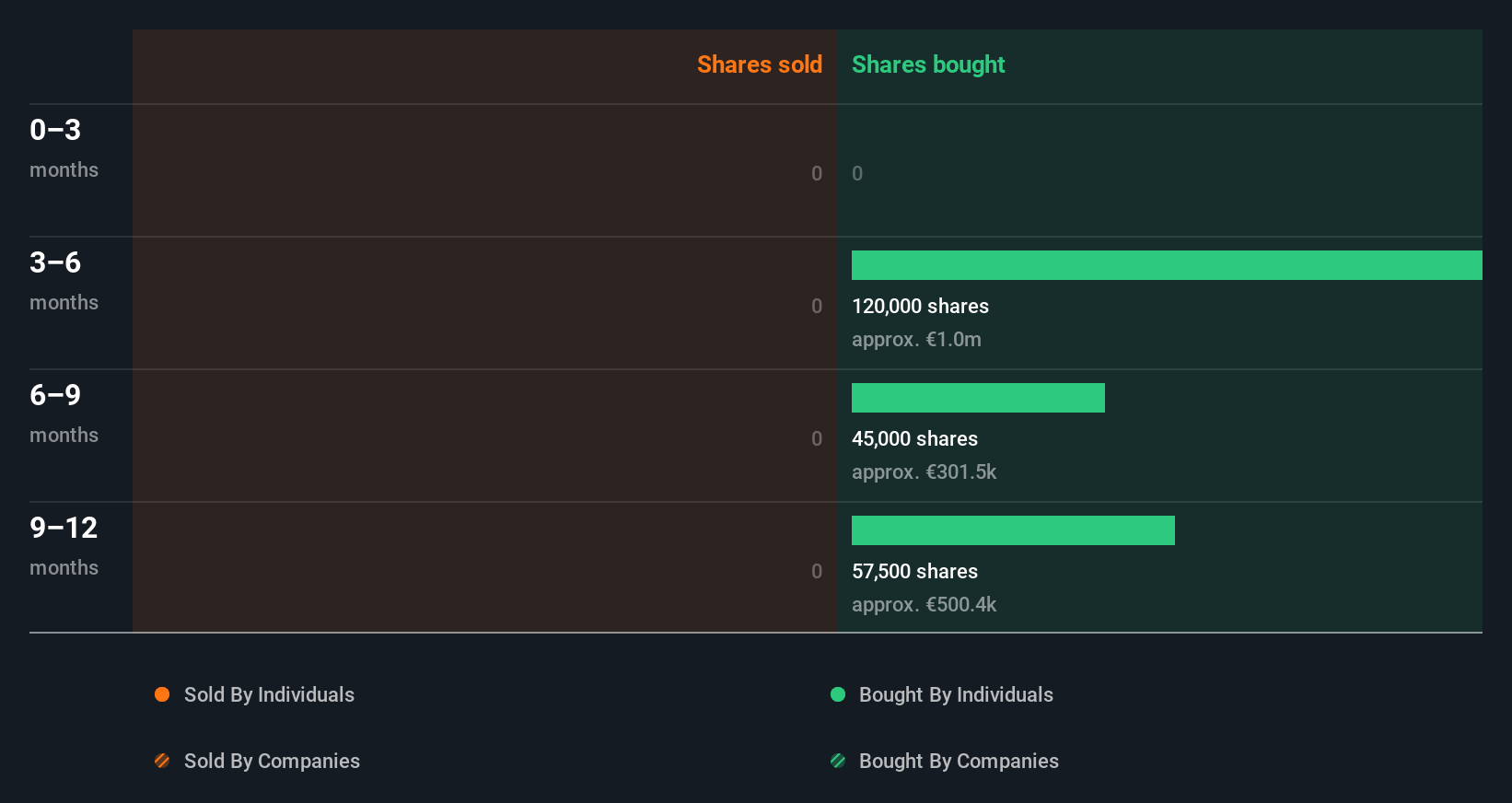
Task: Click the 45,000 shares value text
Action: click(914, 438)
